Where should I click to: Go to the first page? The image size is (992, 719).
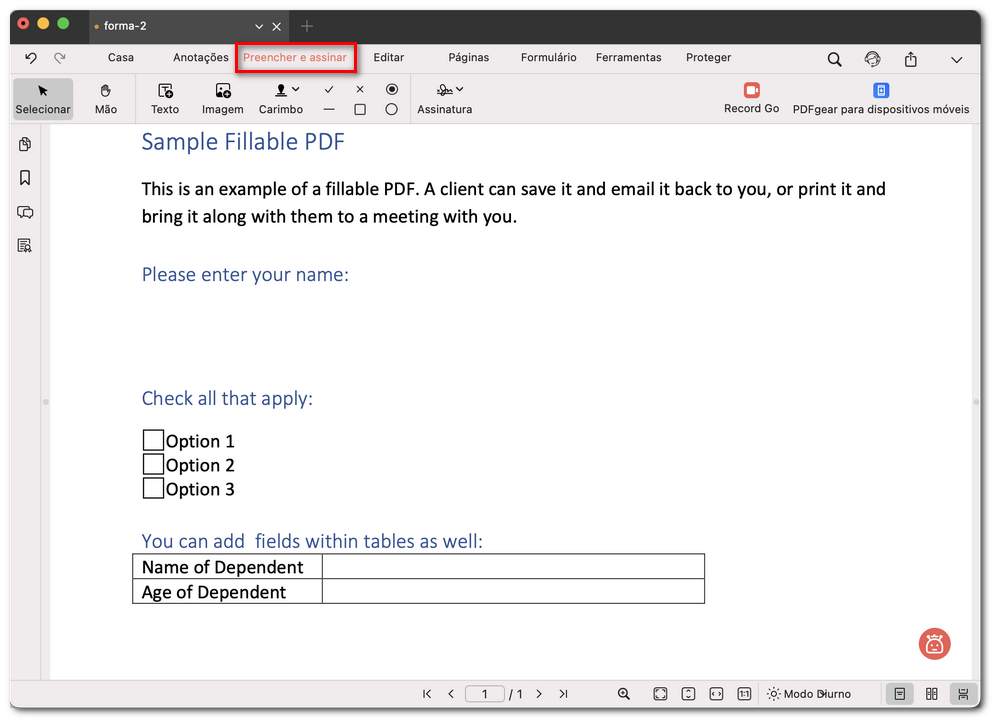click(x=427, y=694)
